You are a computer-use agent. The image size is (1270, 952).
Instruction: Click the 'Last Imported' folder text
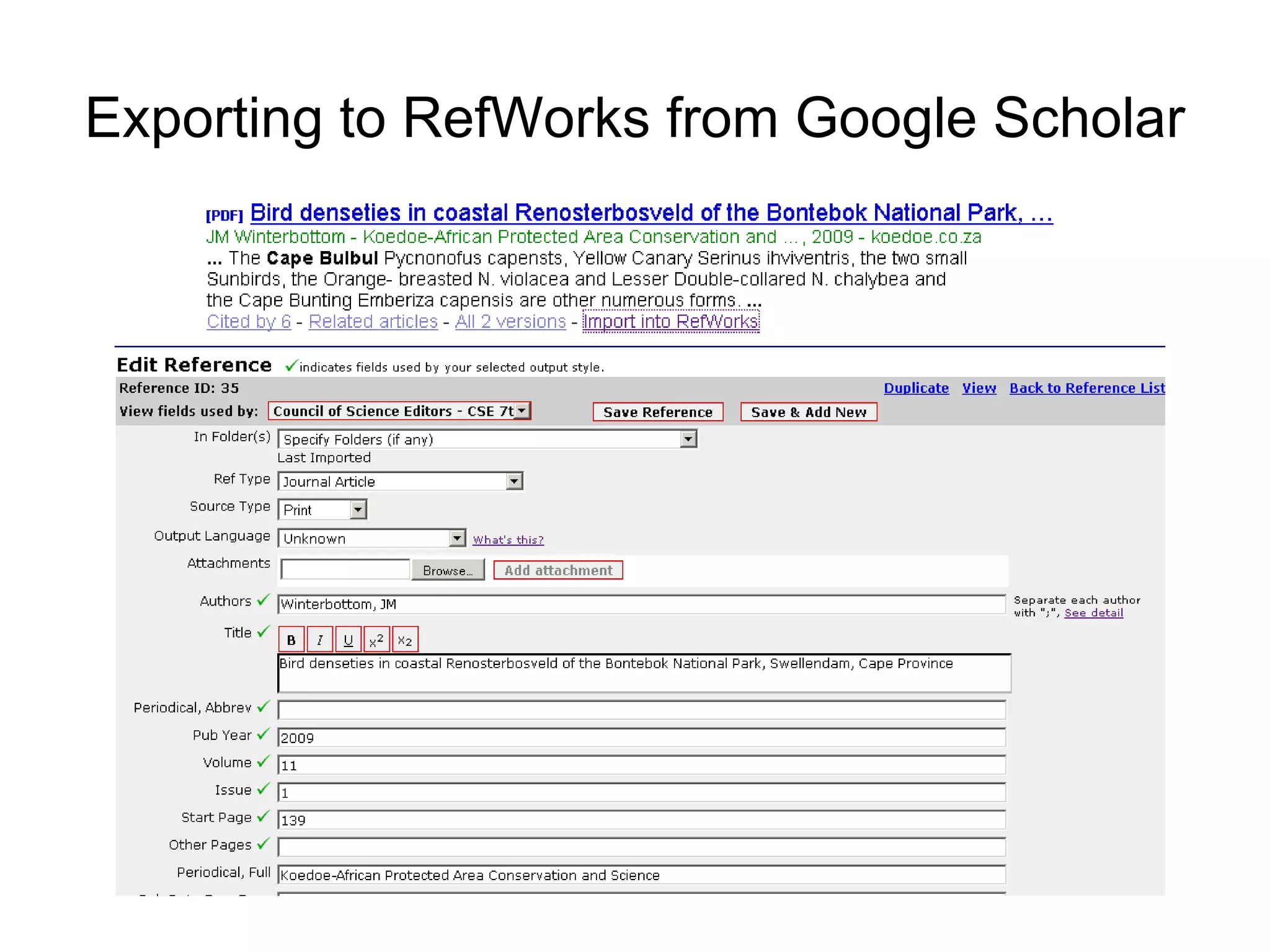(x=324, y=458)
